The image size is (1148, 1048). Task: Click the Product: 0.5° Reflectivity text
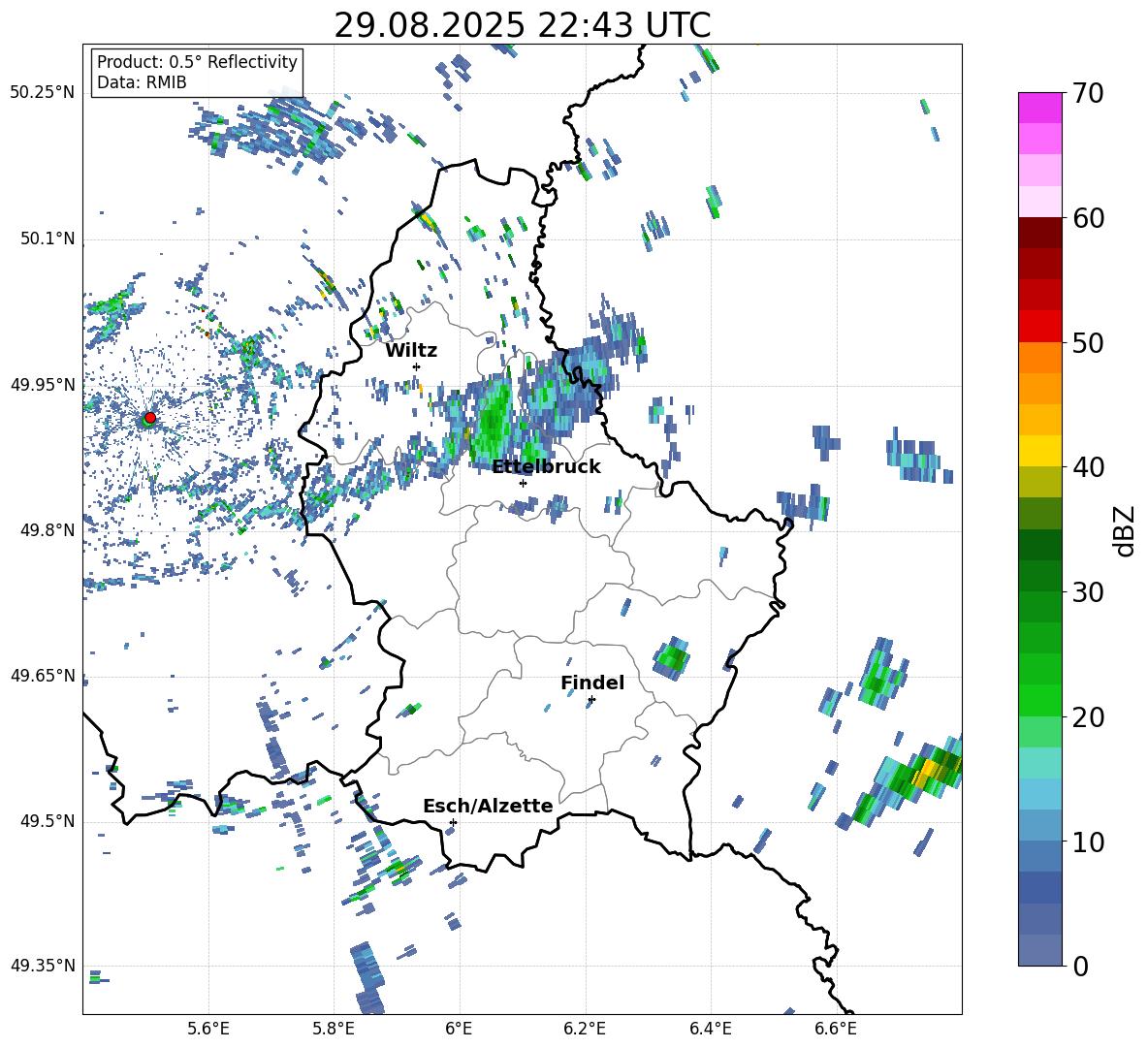197,62
